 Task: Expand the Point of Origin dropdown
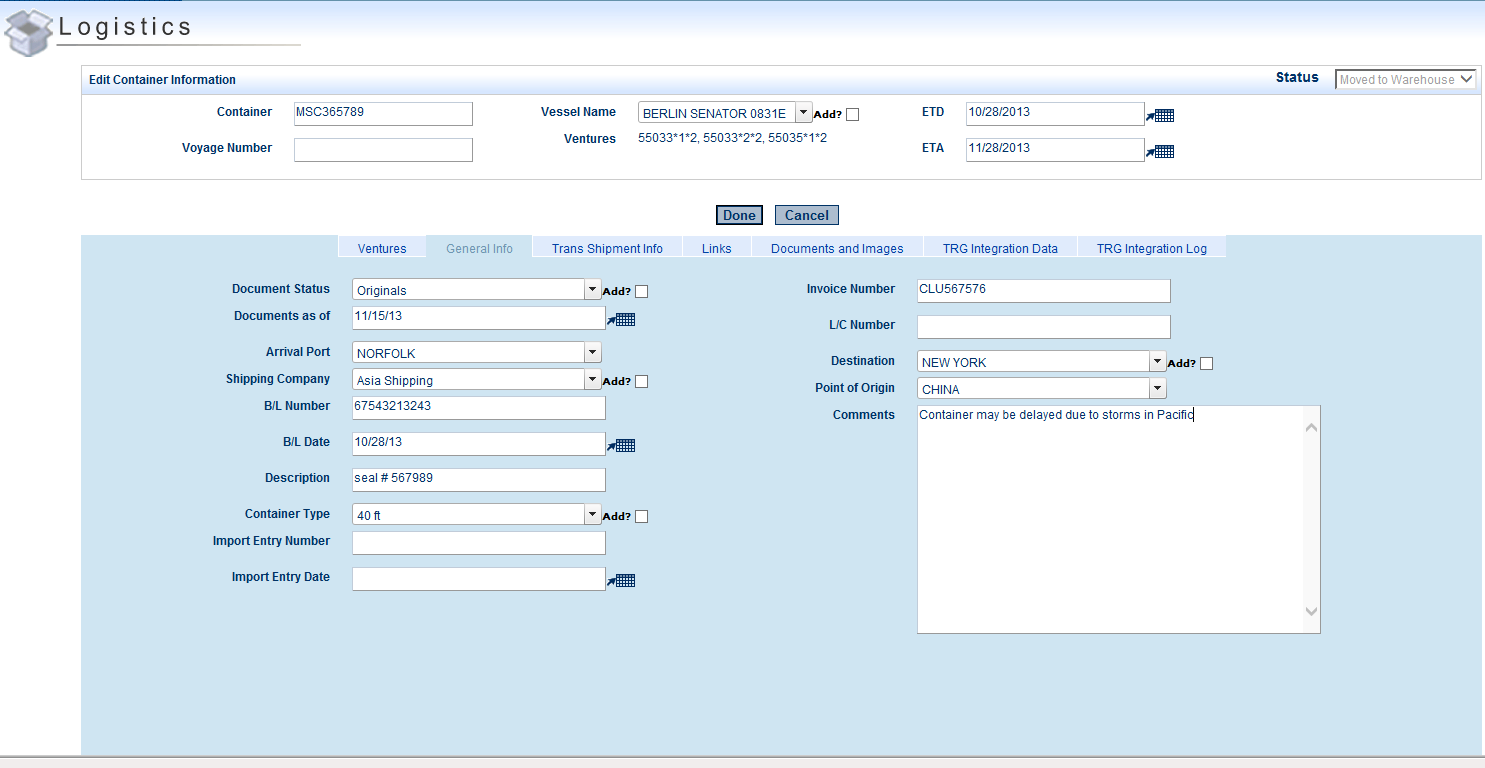coord(1158,389)
